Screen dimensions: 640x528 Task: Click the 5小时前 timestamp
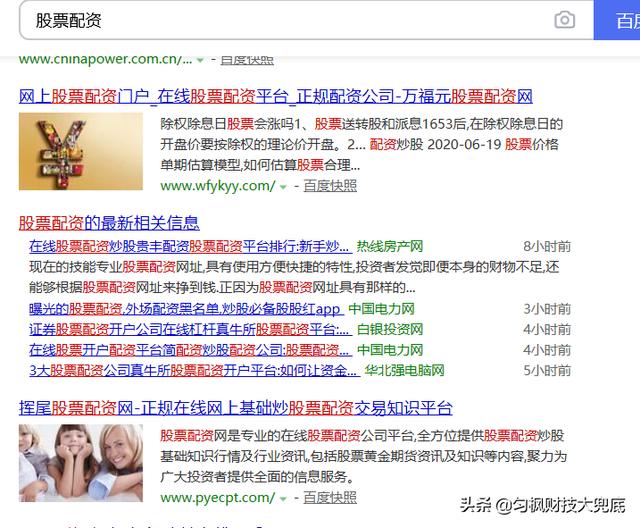pyautogui.click(x=547, y=370)
